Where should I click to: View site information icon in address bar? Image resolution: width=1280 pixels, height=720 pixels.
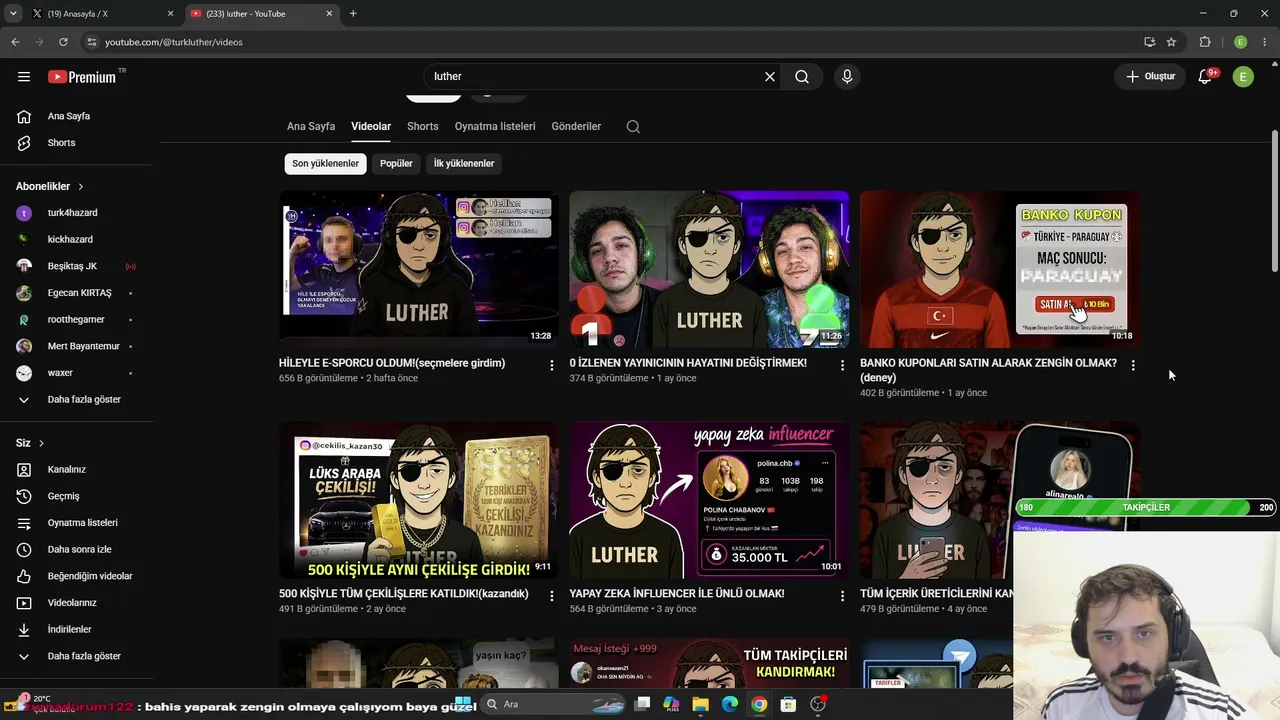pyautogui.click(x=91, y=42)
